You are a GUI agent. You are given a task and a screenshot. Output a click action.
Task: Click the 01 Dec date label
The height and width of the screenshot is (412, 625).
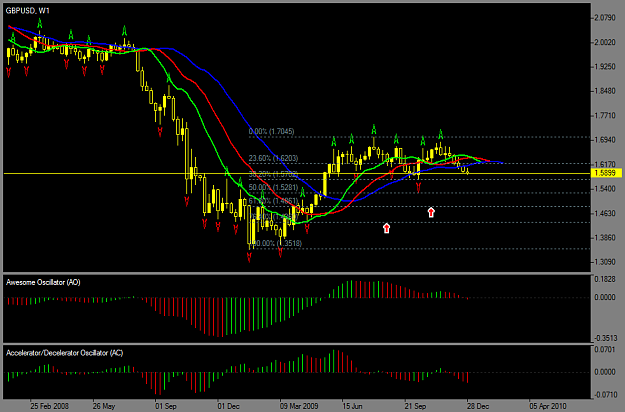click(x=228, y=406)
